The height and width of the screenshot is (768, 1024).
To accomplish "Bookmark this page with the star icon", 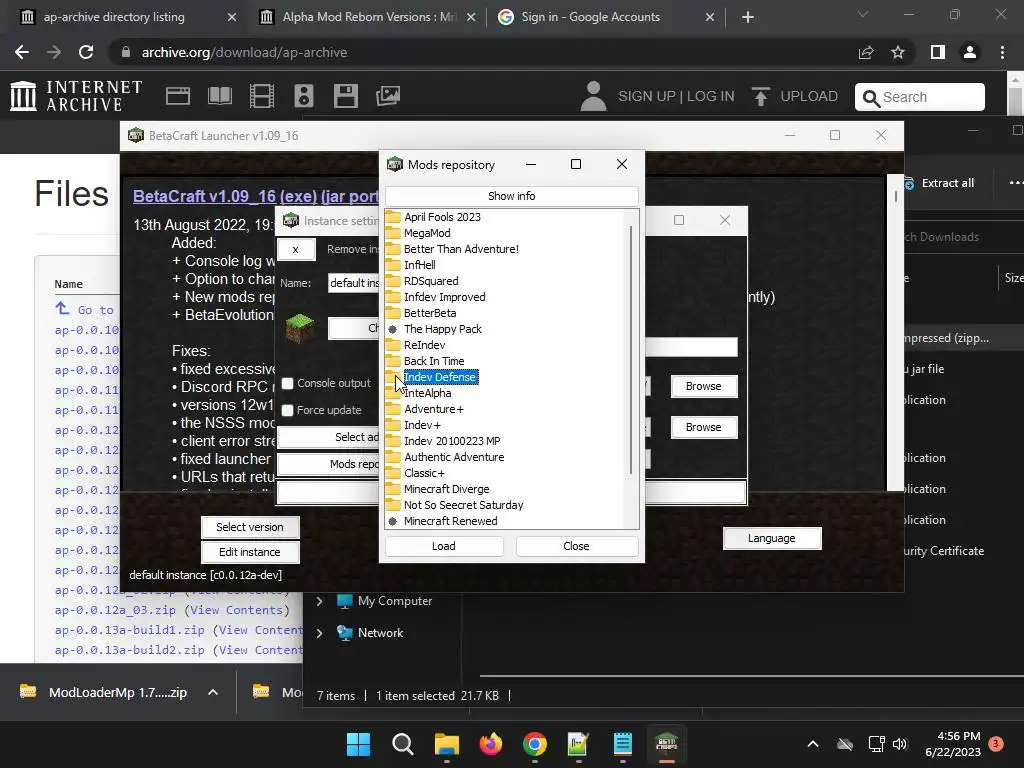I will 898,52.
